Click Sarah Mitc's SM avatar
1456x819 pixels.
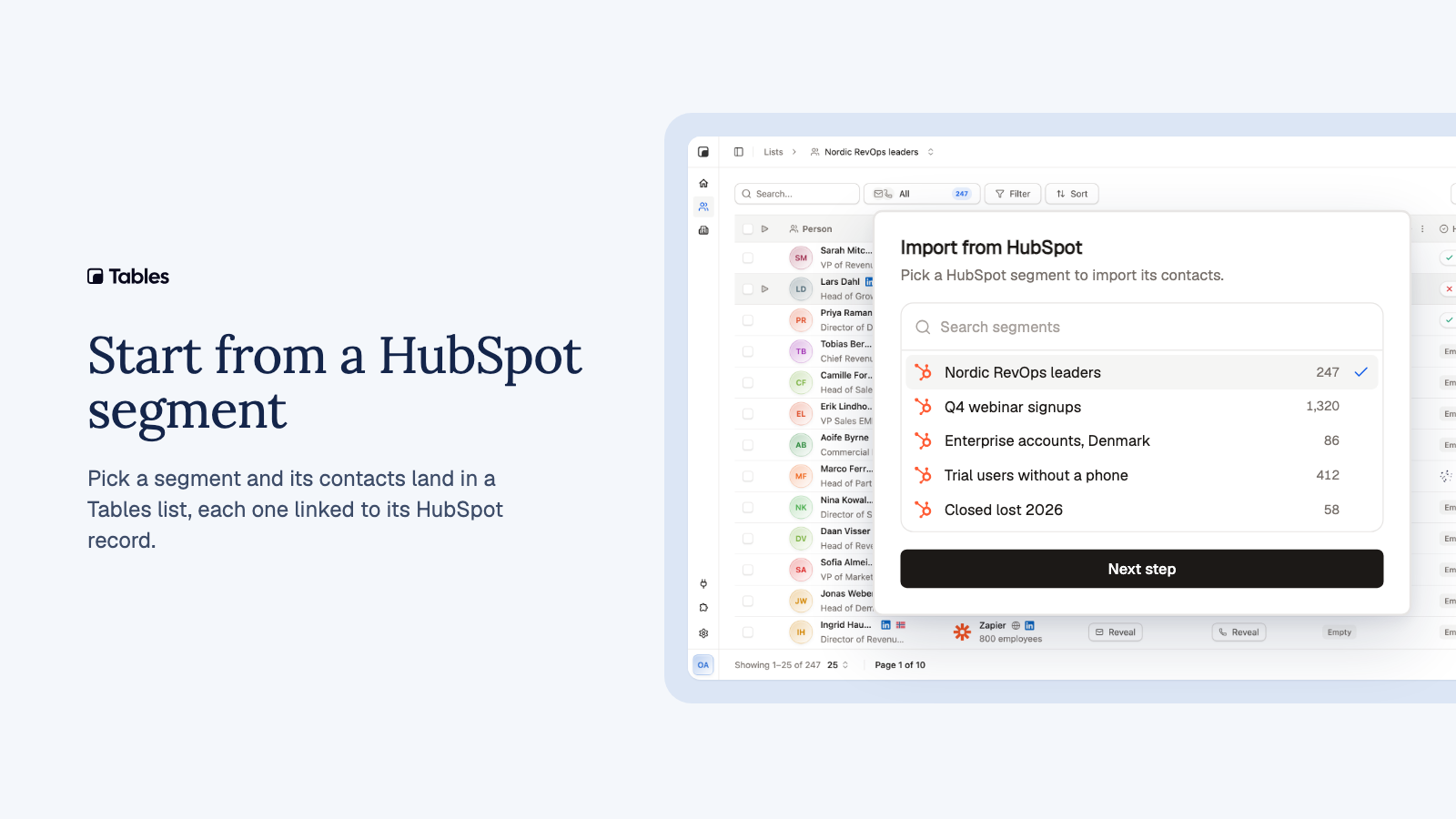(801, 258)
